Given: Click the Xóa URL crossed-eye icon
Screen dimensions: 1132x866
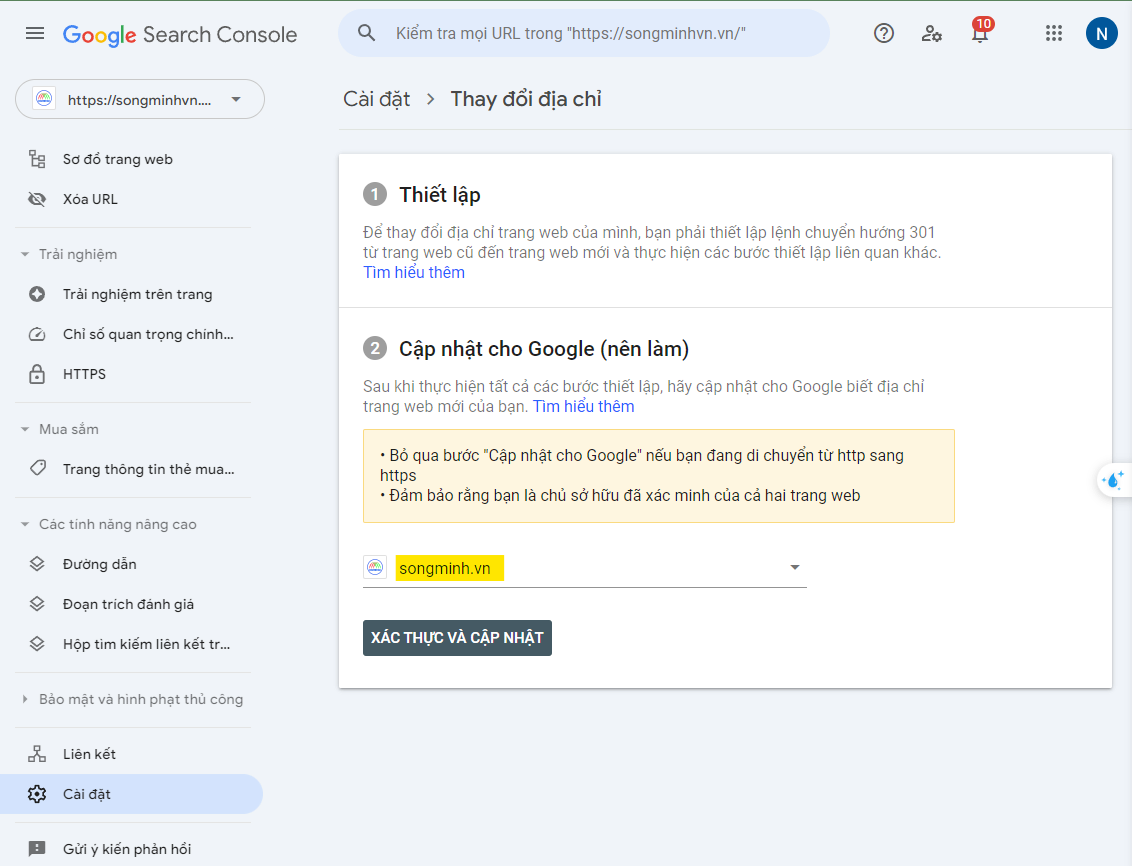Looking at the screenshot, I should pos(37,199).
